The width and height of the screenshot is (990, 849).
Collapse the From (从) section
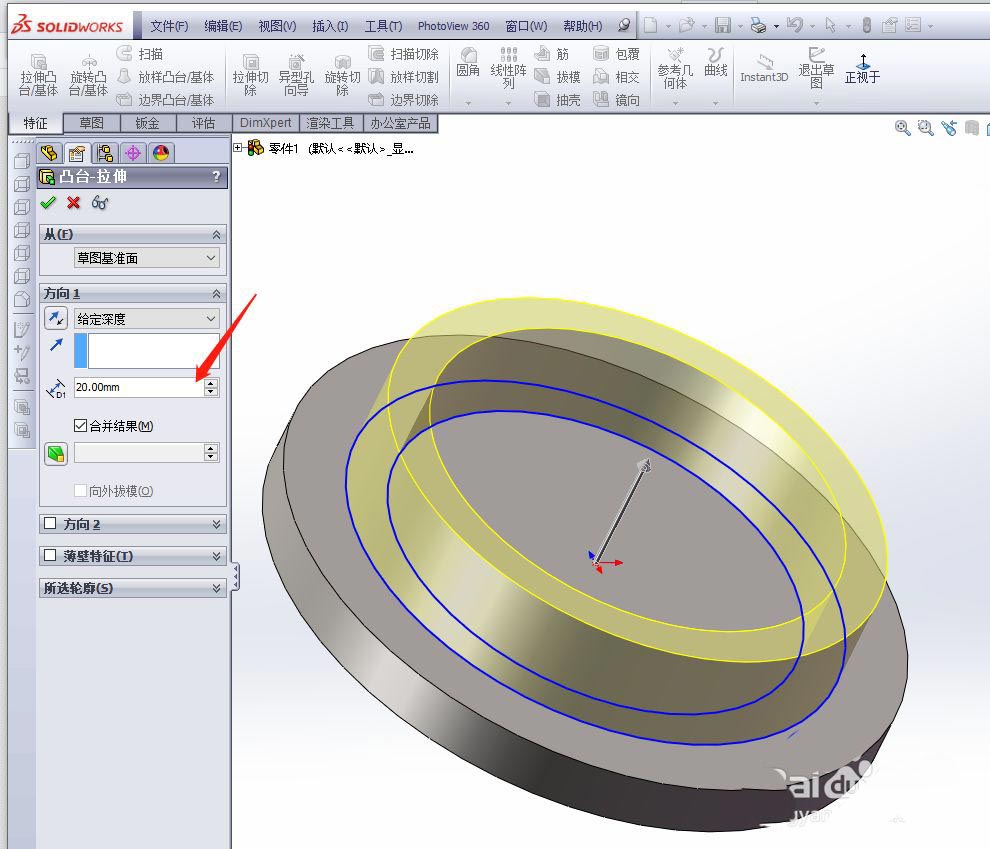[217, 234]
